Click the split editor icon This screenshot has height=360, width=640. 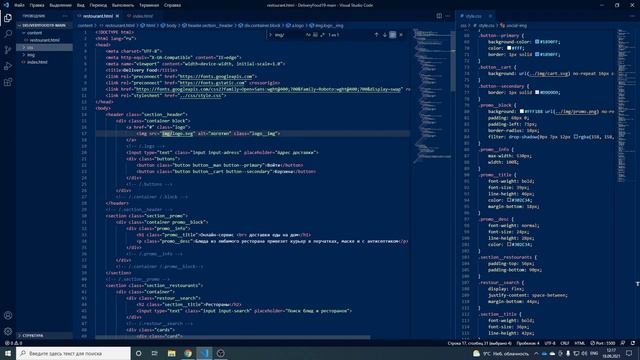coord(439,16)
